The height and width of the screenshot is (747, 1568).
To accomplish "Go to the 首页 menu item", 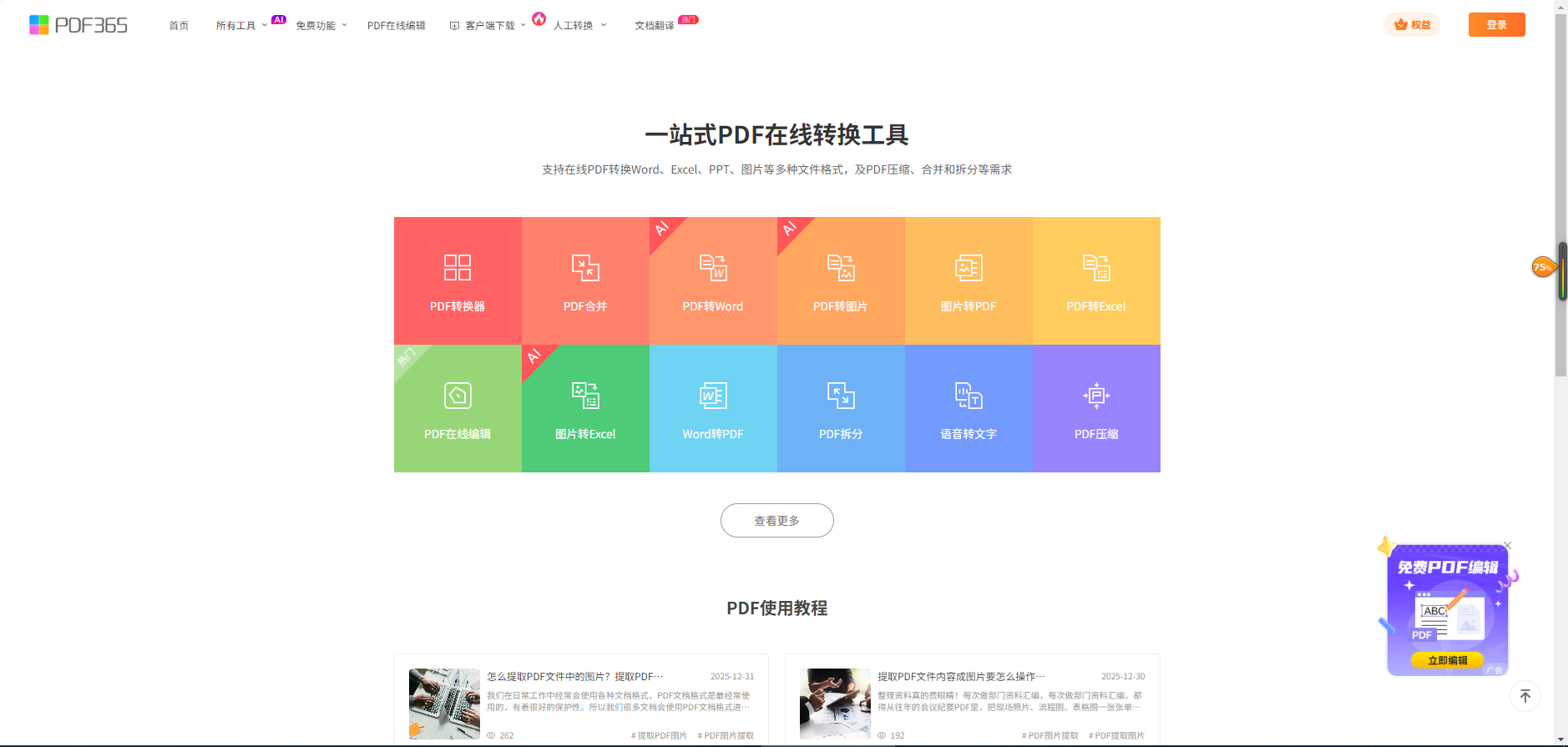I will point(179,26).
